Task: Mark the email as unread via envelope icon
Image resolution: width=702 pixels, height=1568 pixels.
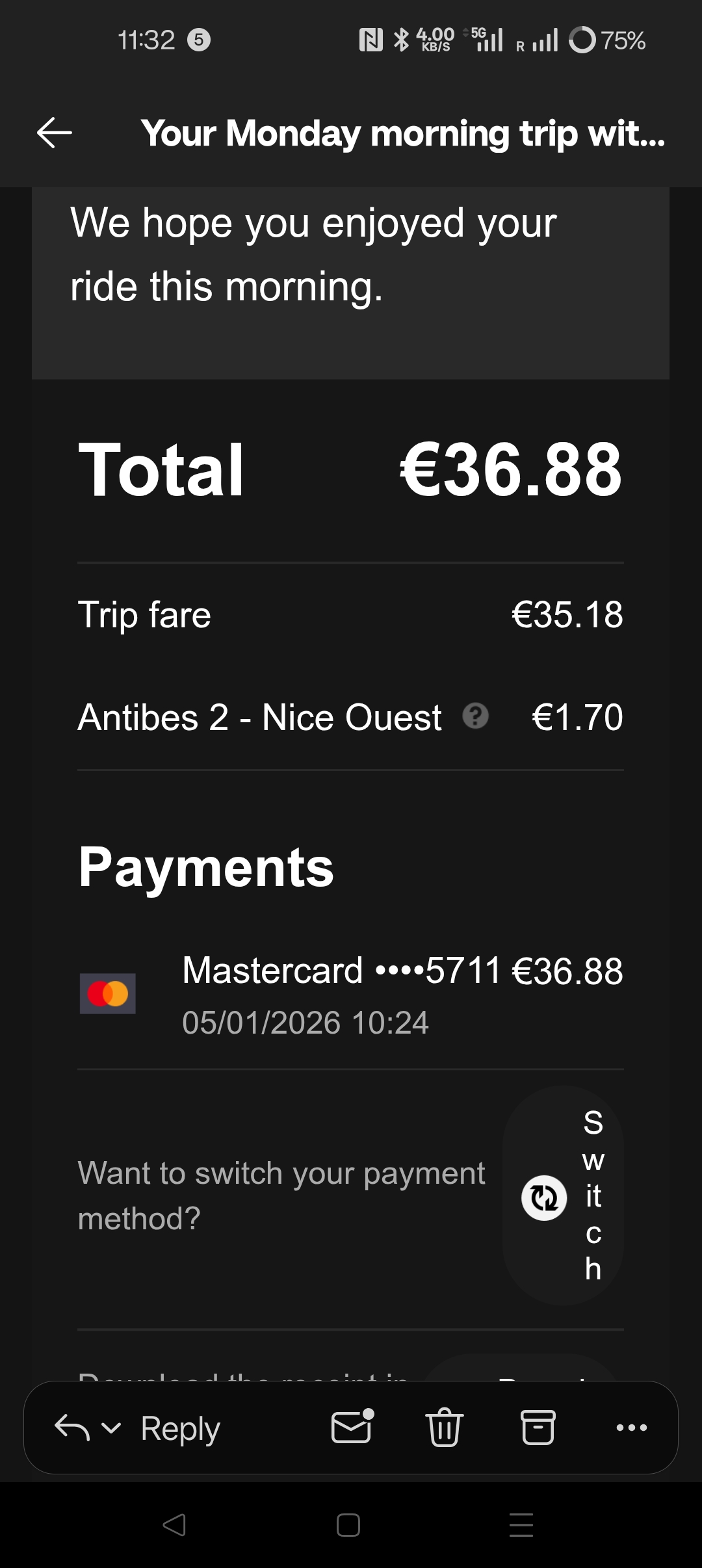Action: [x=352, y=1427]
